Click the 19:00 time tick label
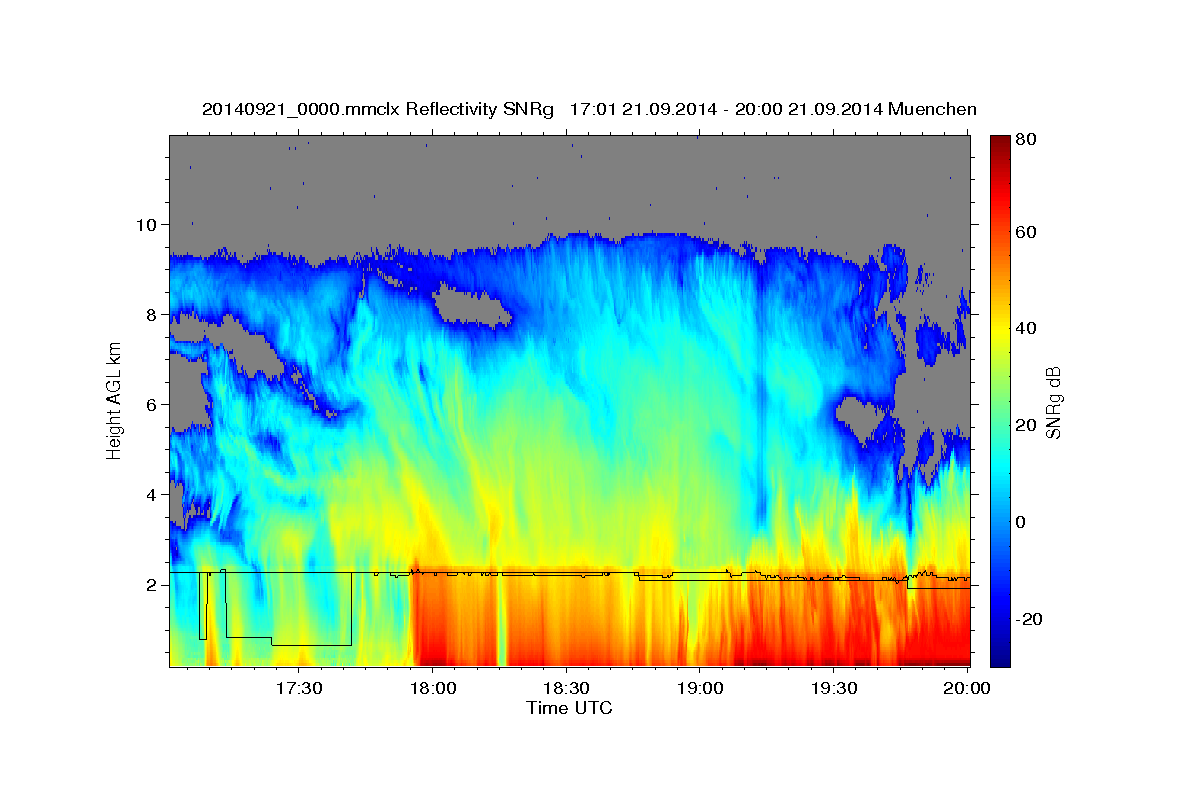Screen dimensions: 1200x800 700,689
